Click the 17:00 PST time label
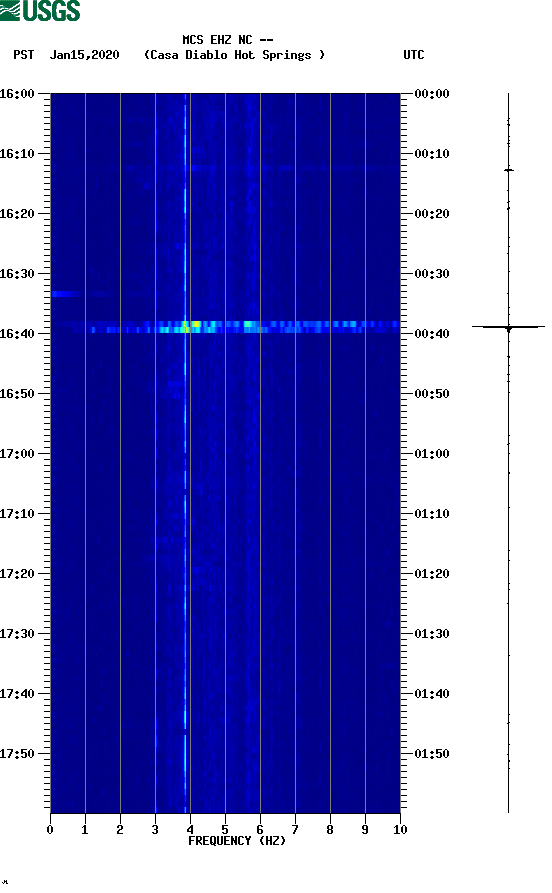552x893 pixels. (x=17, y=453)
